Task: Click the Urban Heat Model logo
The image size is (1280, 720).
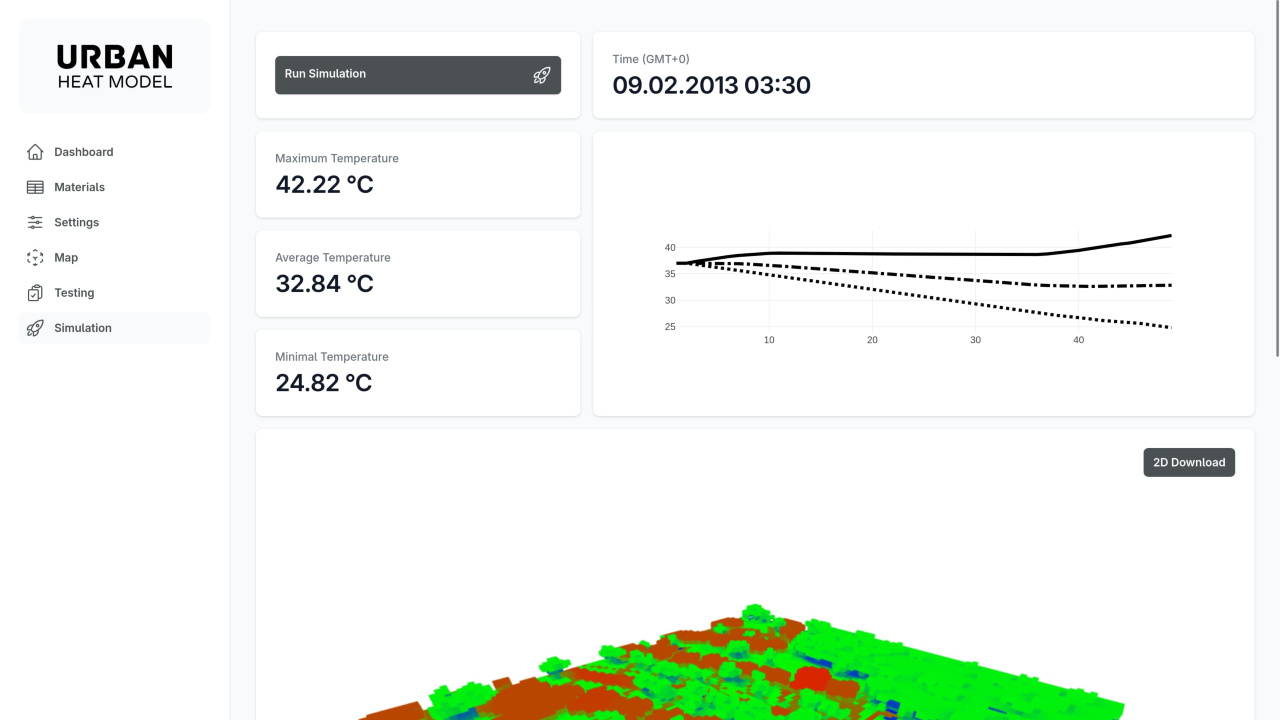Action: [115, 66]
